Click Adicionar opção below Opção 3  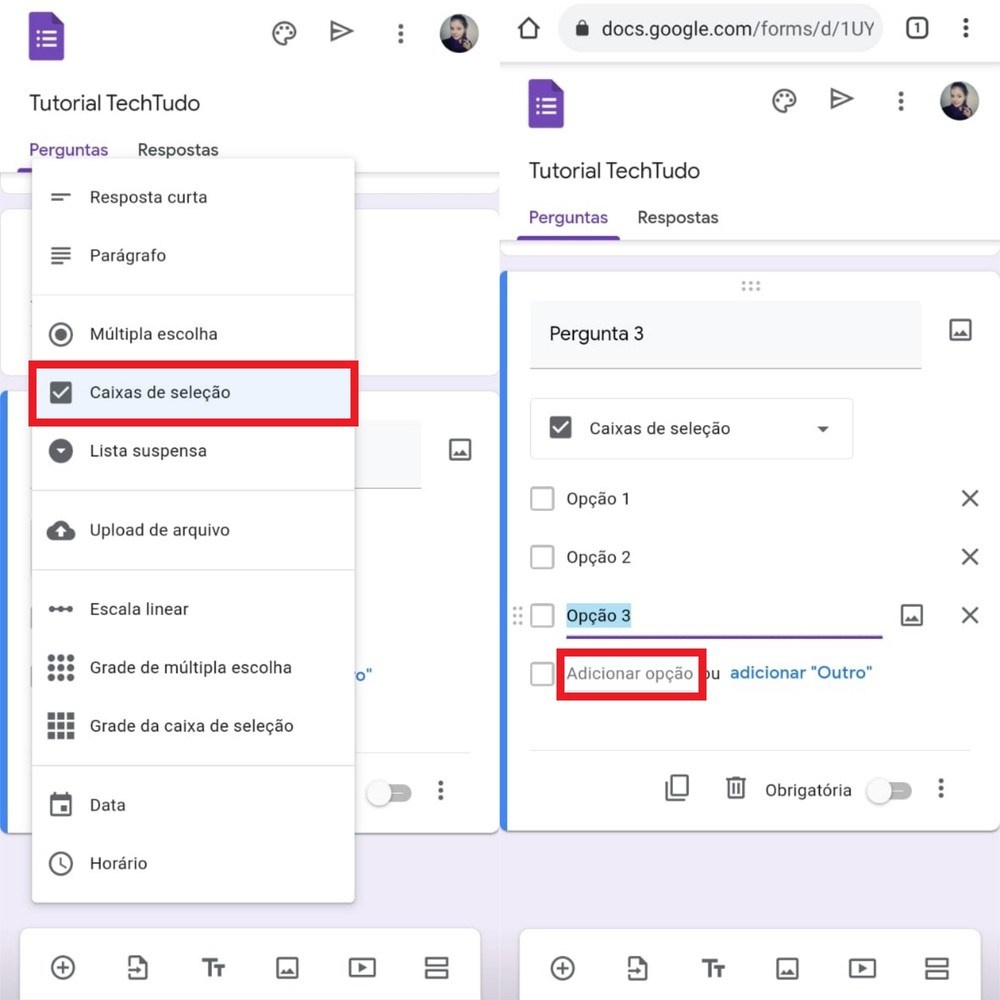click(x=630, y=673)
